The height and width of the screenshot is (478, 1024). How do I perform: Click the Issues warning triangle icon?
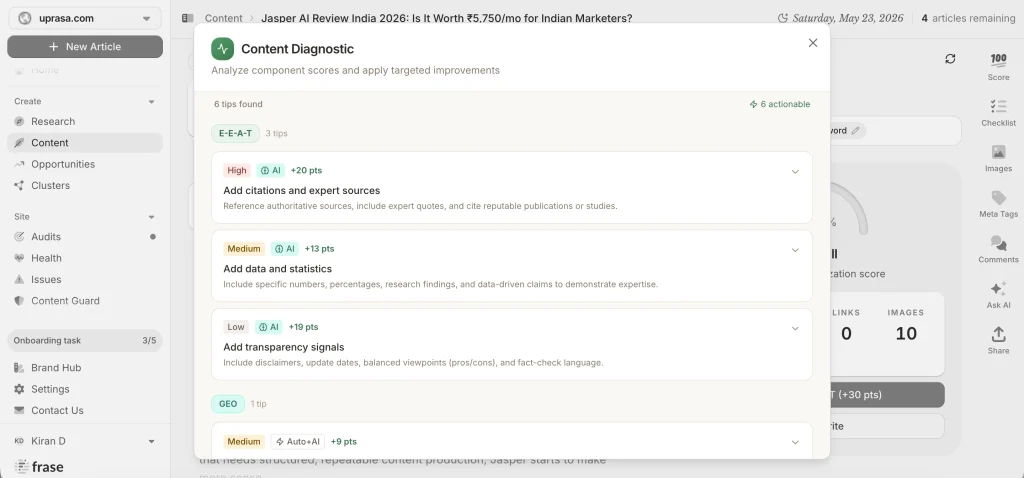pyautogui.click(x=19, y=279)
